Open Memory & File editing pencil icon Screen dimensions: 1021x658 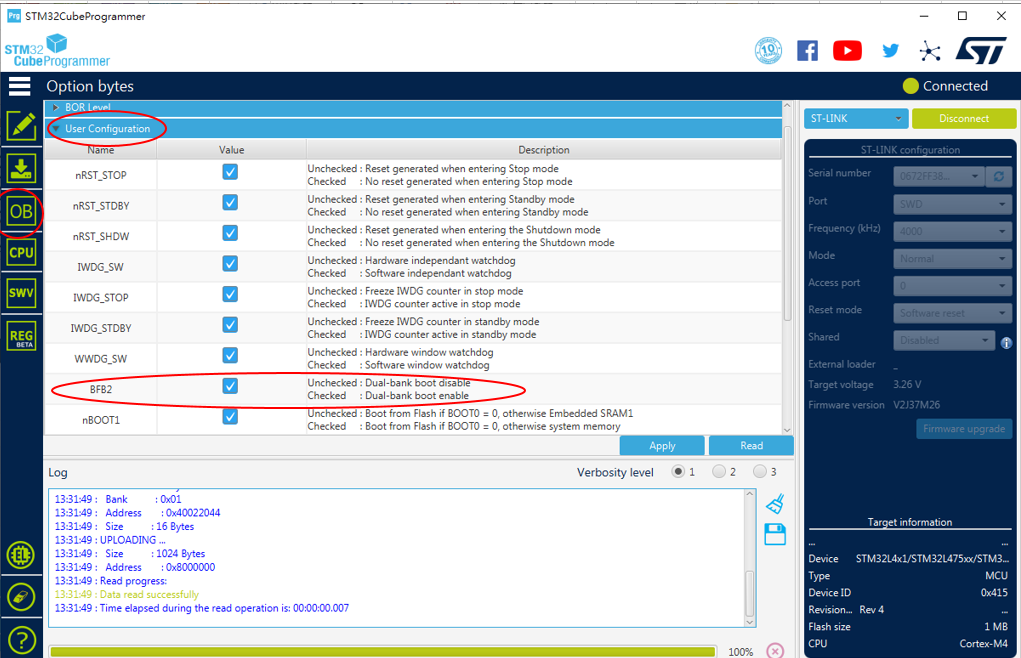tap(21, 126)
